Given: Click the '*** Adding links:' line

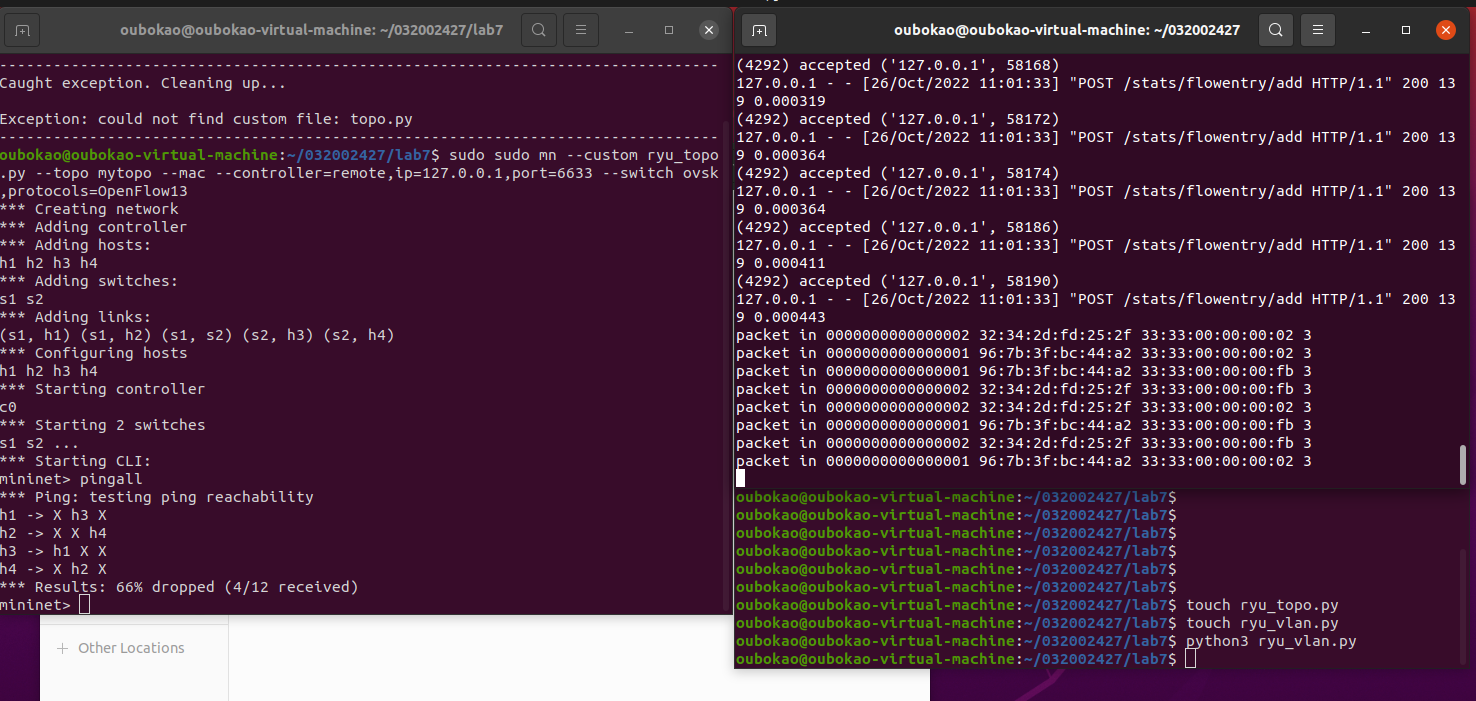Looking at the screenshot, I should pyautogui.click(x=76, y=317).
